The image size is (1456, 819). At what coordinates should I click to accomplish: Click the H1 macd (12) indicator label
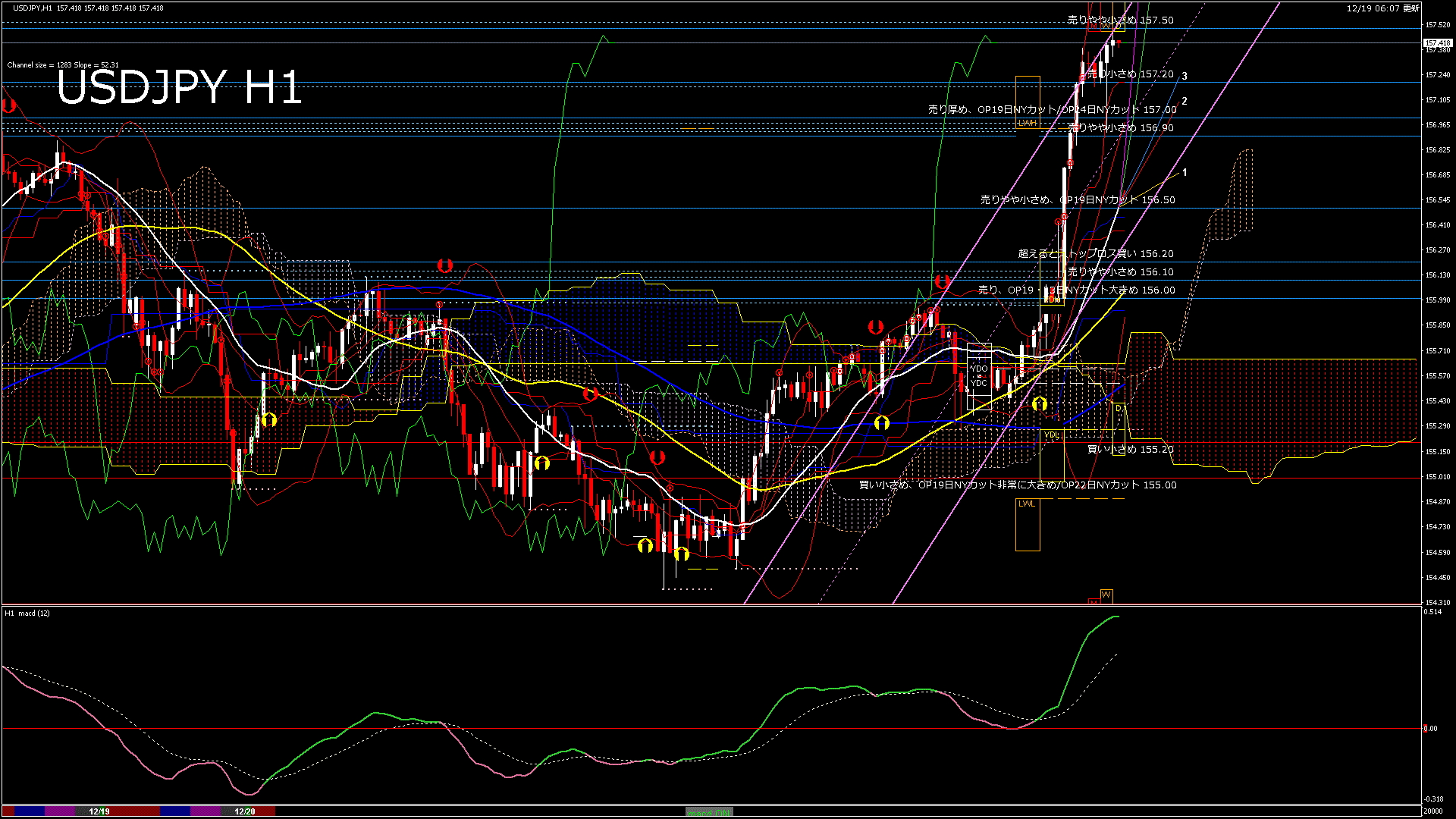coord(27,613)
